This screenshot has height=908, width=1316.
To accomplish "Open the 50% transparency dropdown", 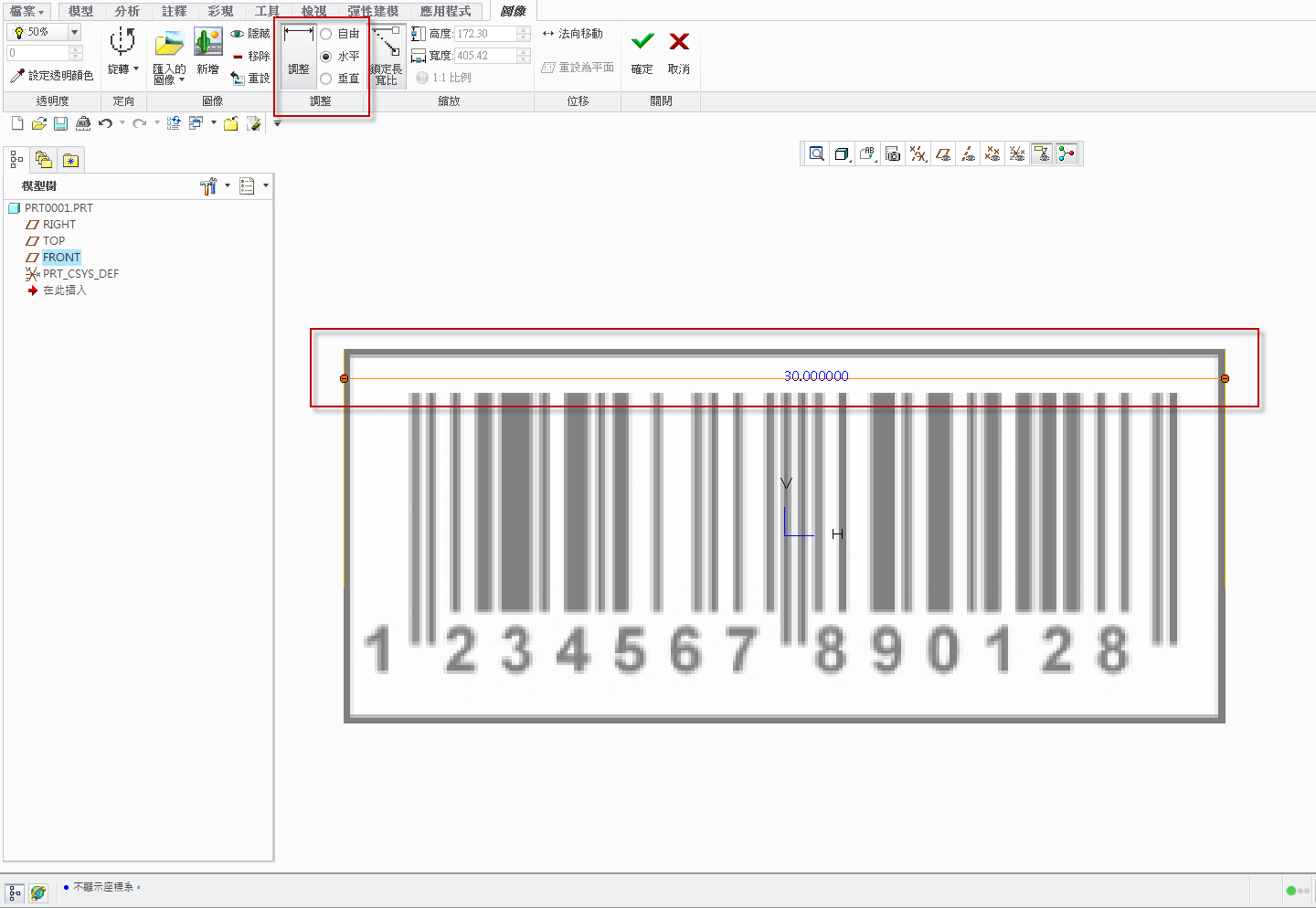I will coord(75,32).
